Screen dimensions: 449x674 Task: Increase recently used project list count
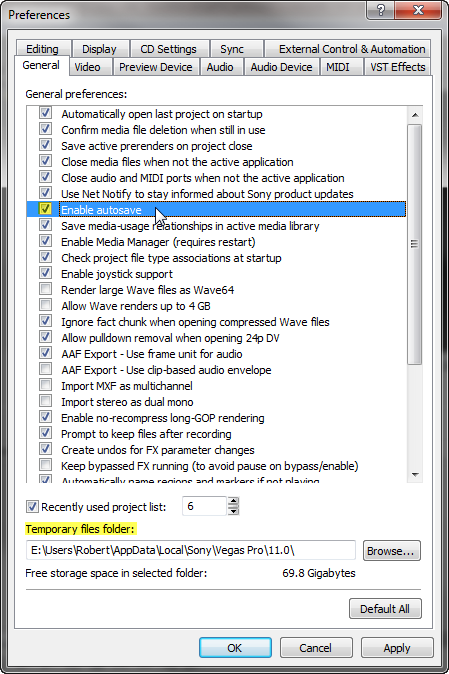[x=233, y=501]
